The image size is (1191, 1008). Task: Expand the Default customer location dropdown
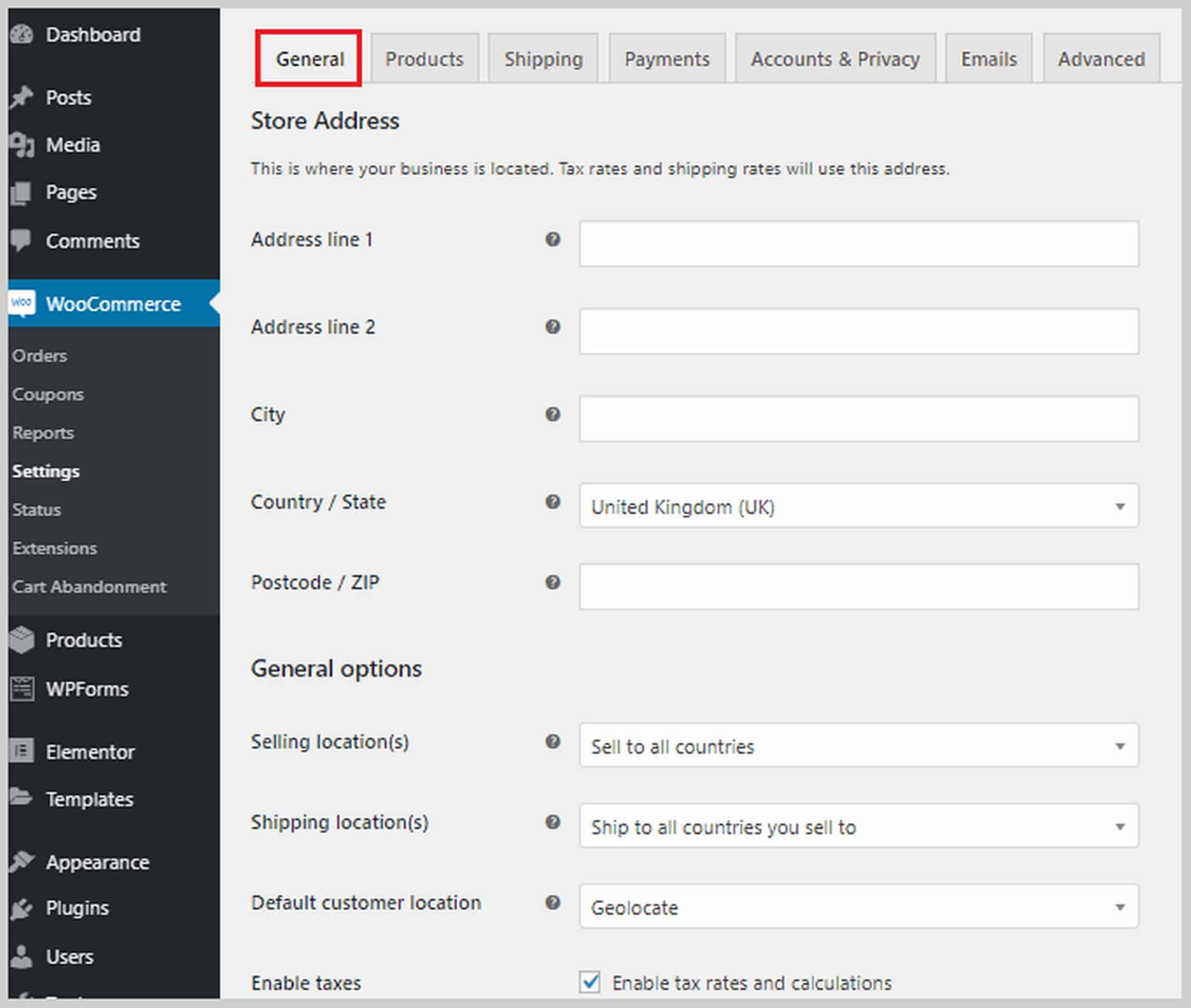[1122, 901]
